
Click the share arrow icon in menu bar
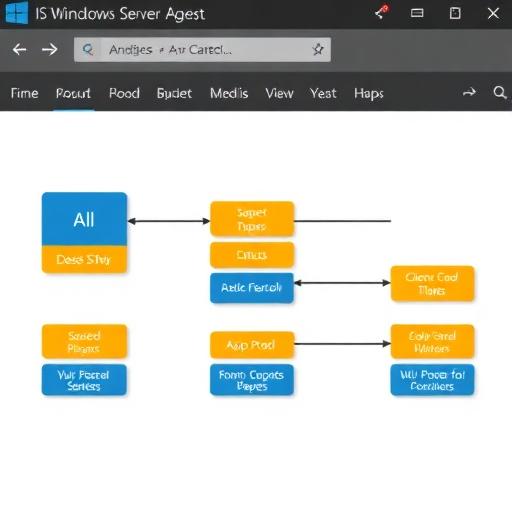(x=469, y=92)
